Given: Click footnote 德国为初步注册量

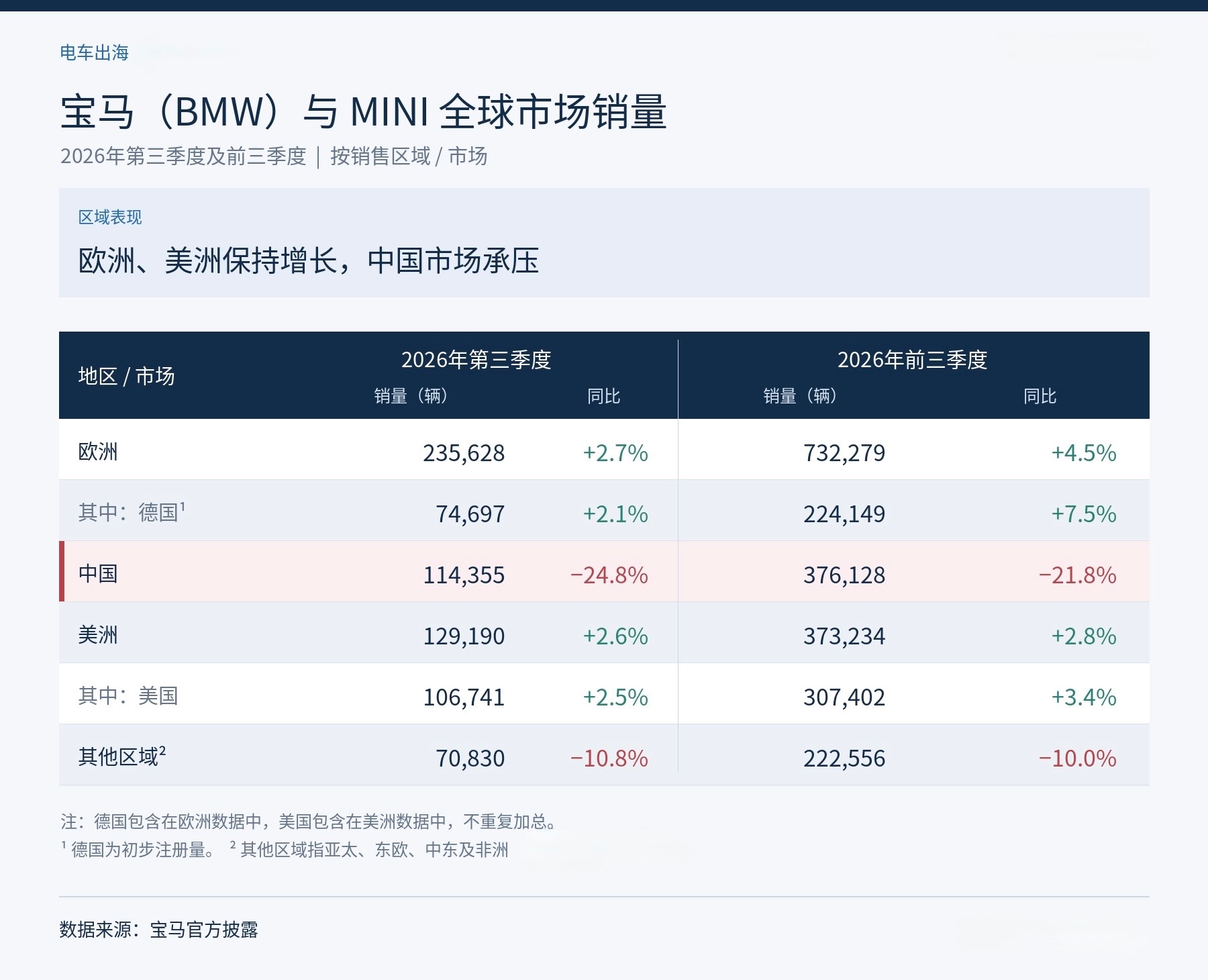Looking at the screenshot, I should click(140, 850).
